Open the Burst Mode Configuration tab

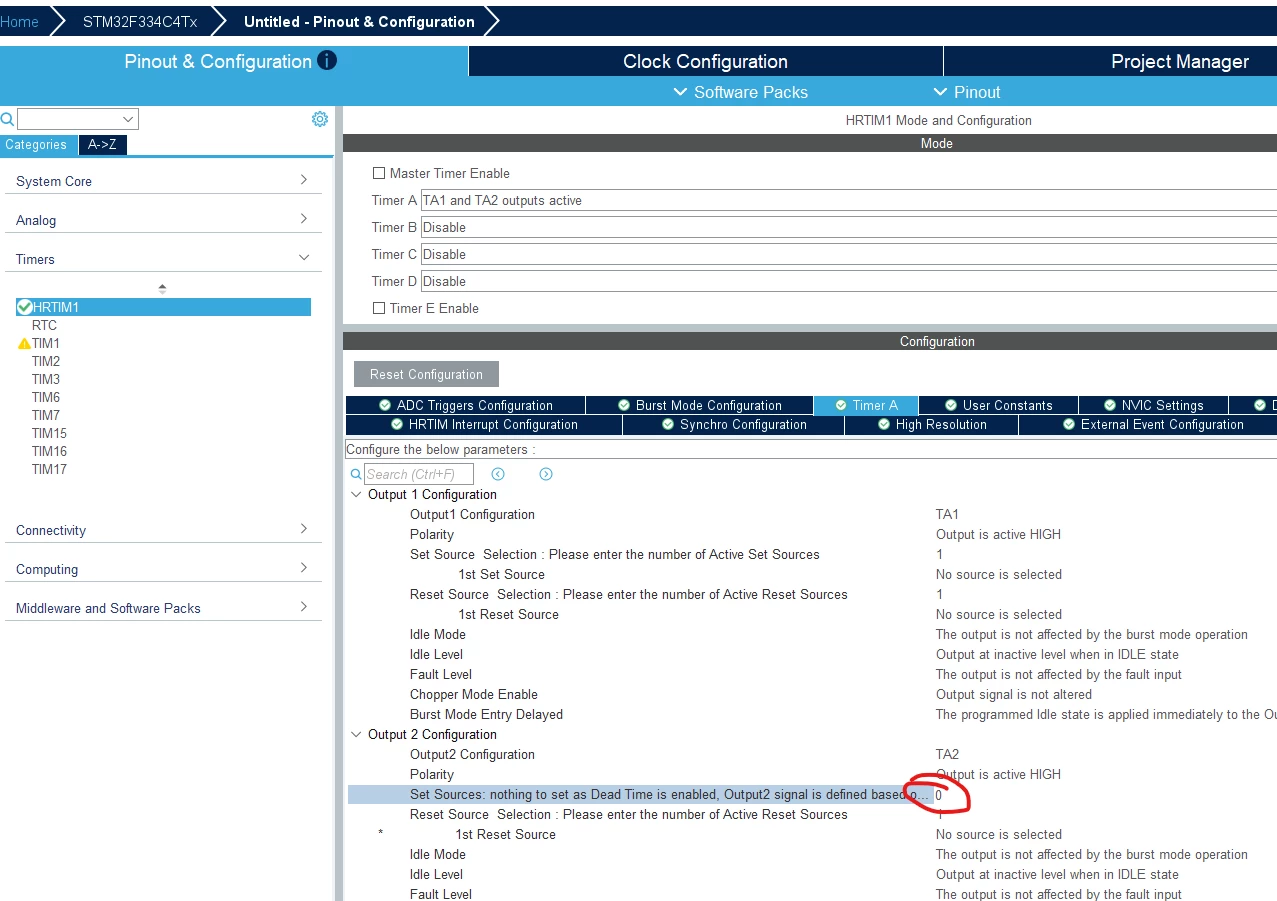(699, 405)
